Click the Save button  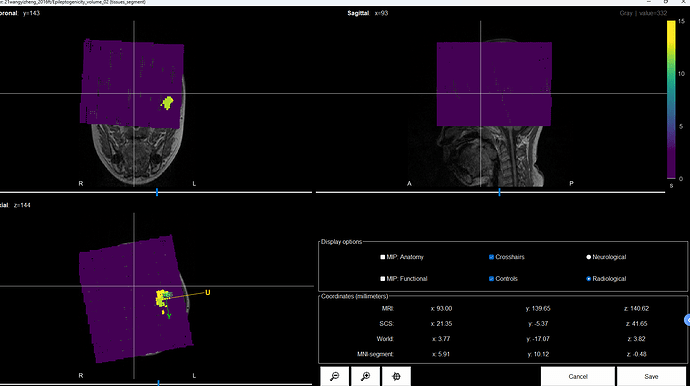click(x=651, y=376)
